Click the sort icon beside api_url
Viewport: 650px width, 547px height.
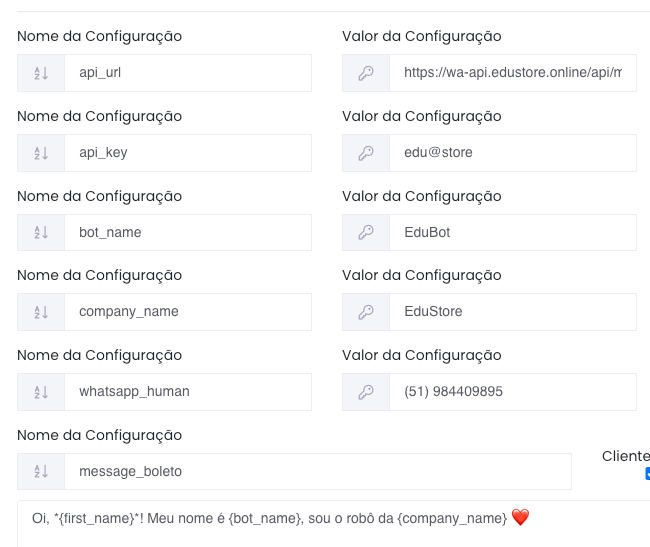click(x=41, y=73)
